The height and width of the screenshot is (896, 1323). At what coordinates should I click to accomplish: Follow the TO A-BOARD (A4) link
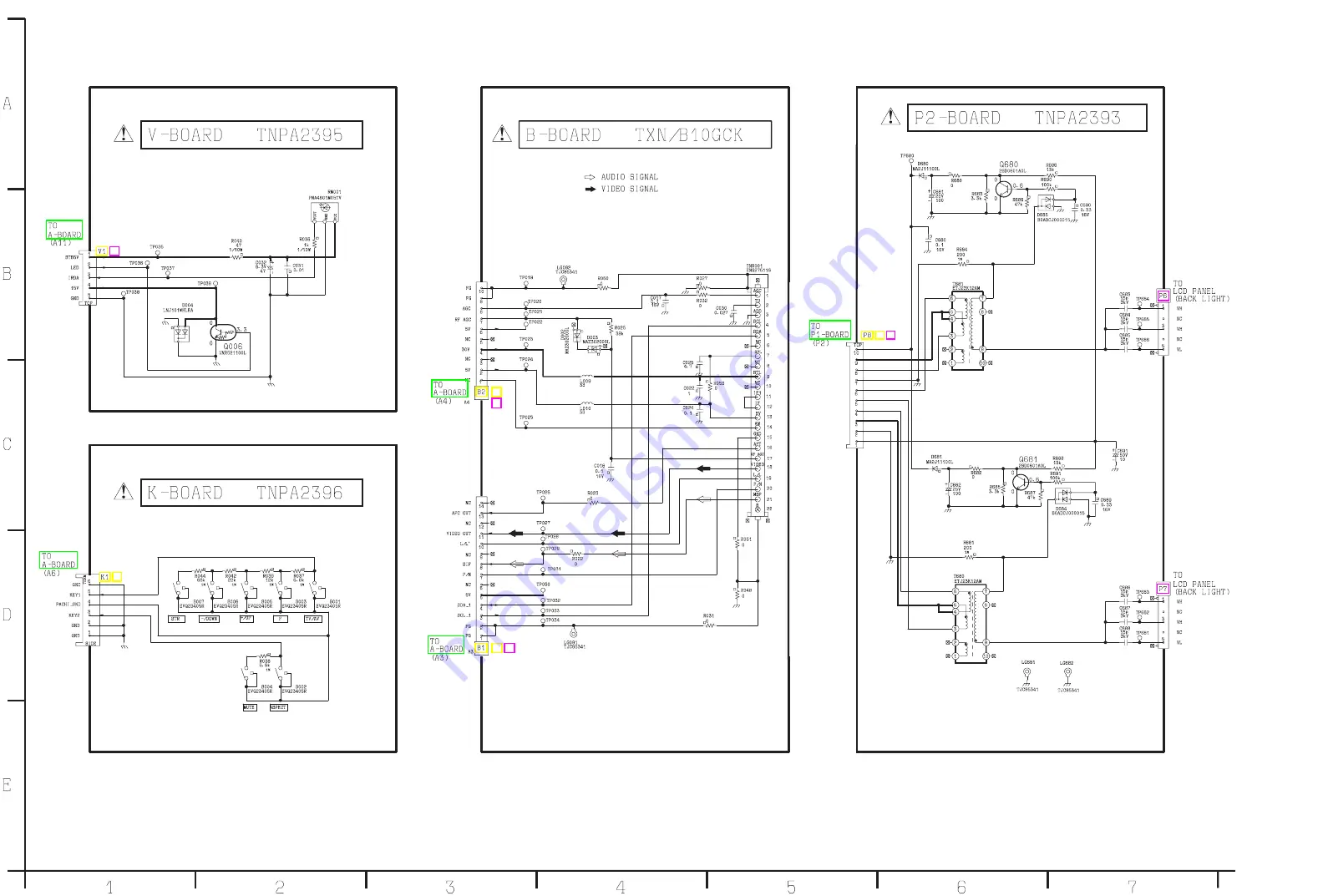449,388
